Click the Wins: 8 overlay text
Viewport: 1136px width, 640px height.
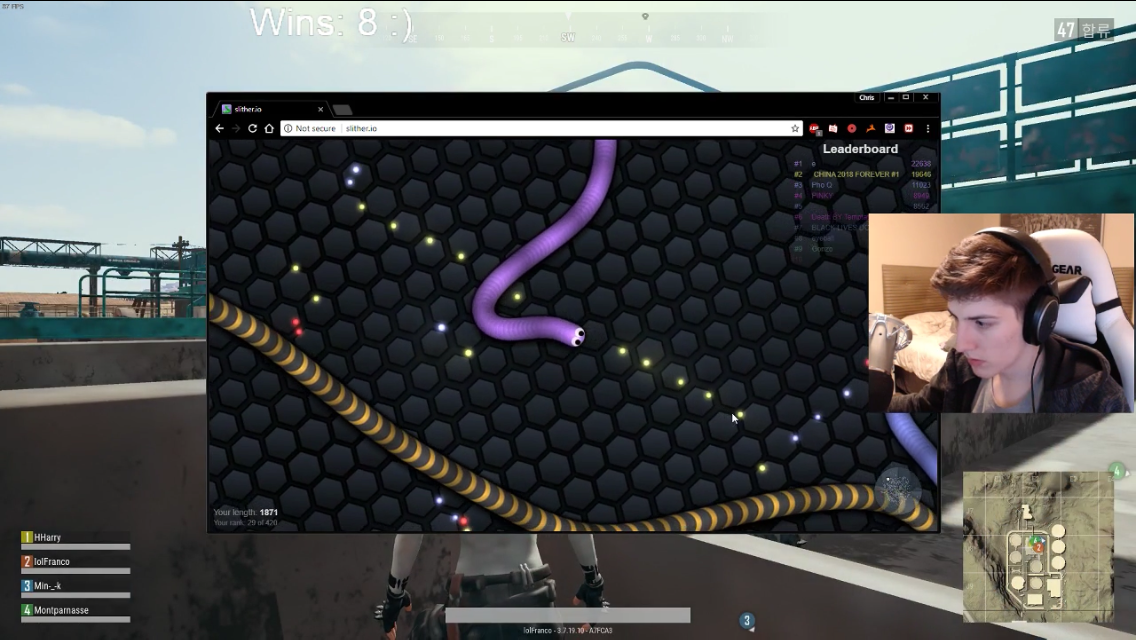(x=331, y=23)
